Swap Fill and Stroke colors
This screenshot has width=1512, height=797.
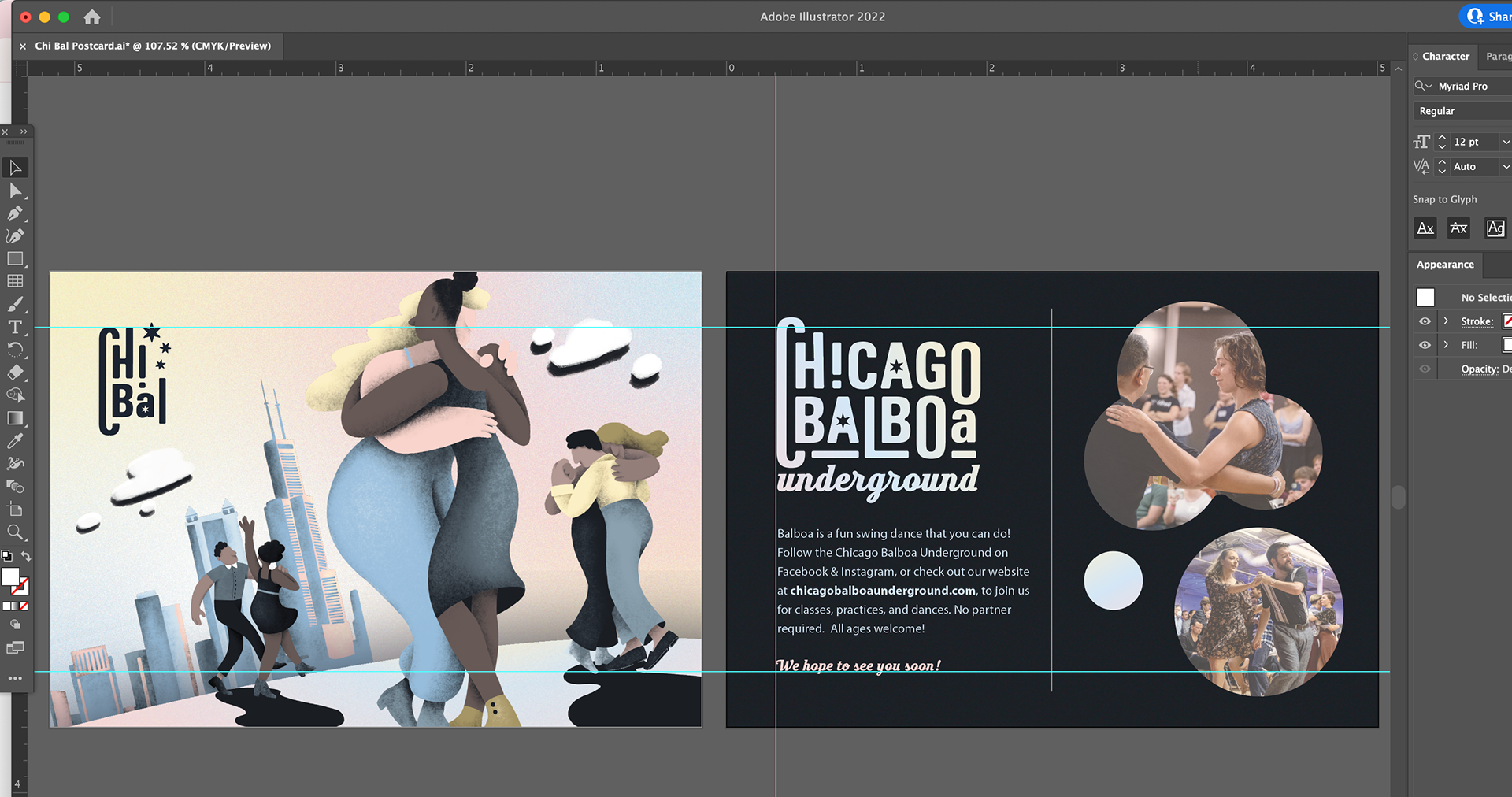point(26,556)
